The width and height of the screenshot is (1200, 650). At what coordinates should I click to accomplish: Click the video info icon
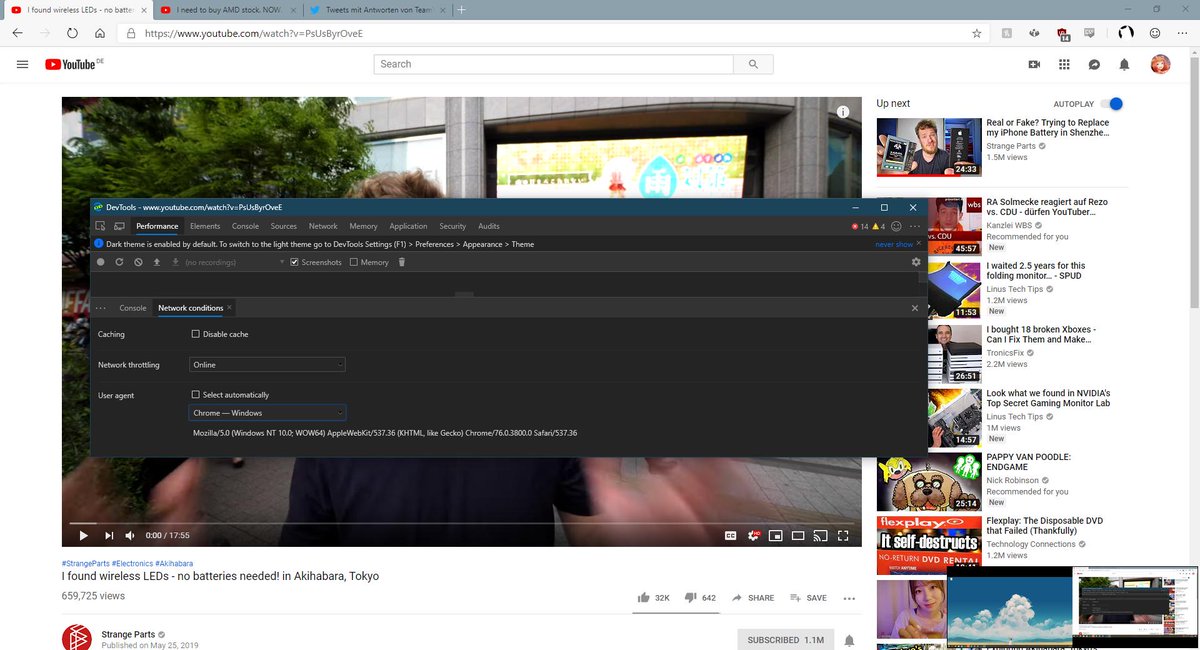[843, 111]
